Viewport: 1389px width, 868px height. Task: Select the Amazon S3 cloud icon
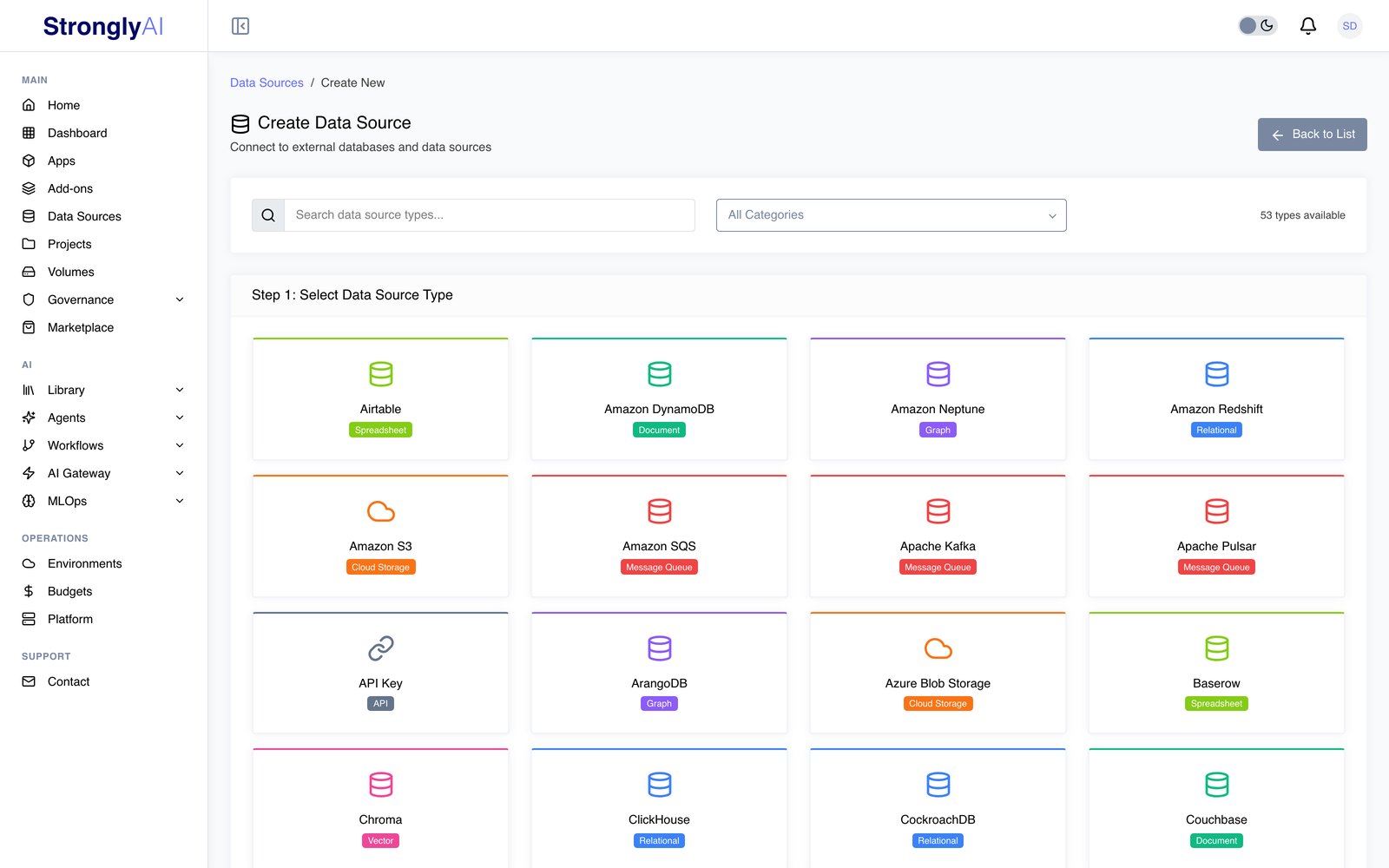380,511
